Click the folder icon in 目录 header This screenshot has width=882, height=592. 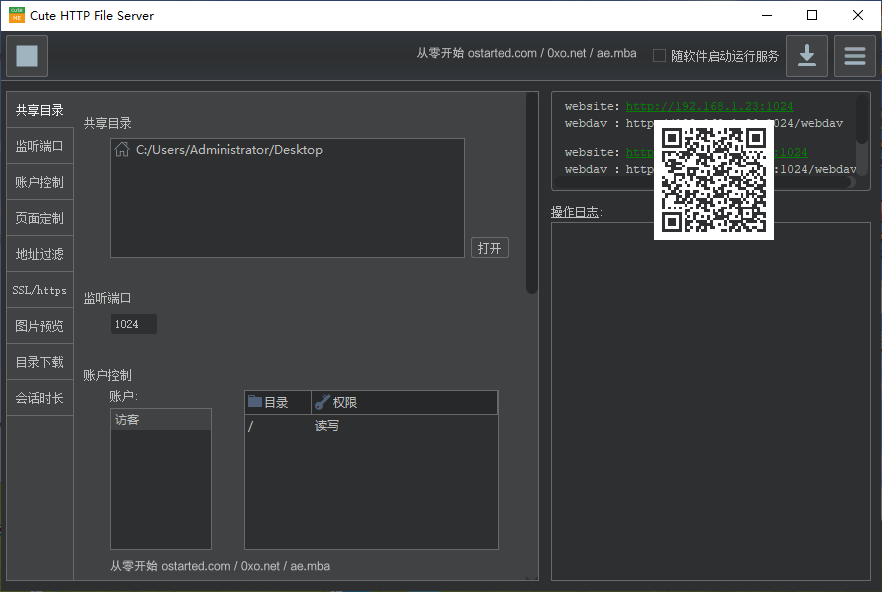click(255, 402)
